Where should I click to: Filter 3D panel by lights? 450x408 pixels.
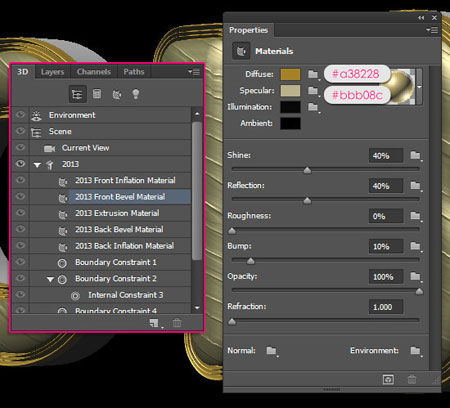click(135, 94)
